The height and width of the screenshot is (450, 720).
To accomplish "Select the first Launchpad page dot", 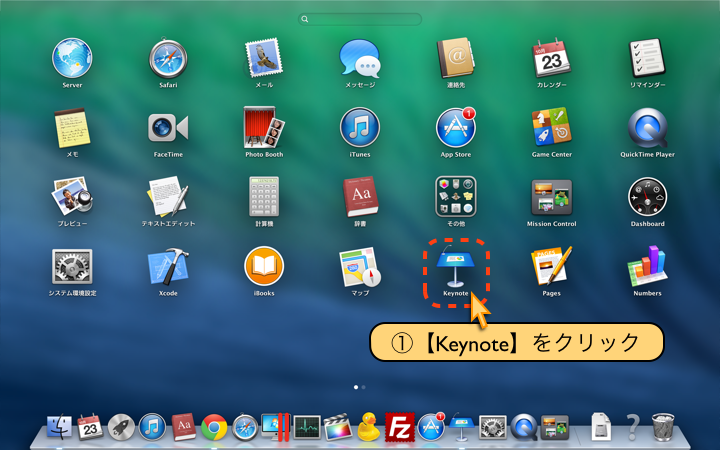I will tap(356, 387).
